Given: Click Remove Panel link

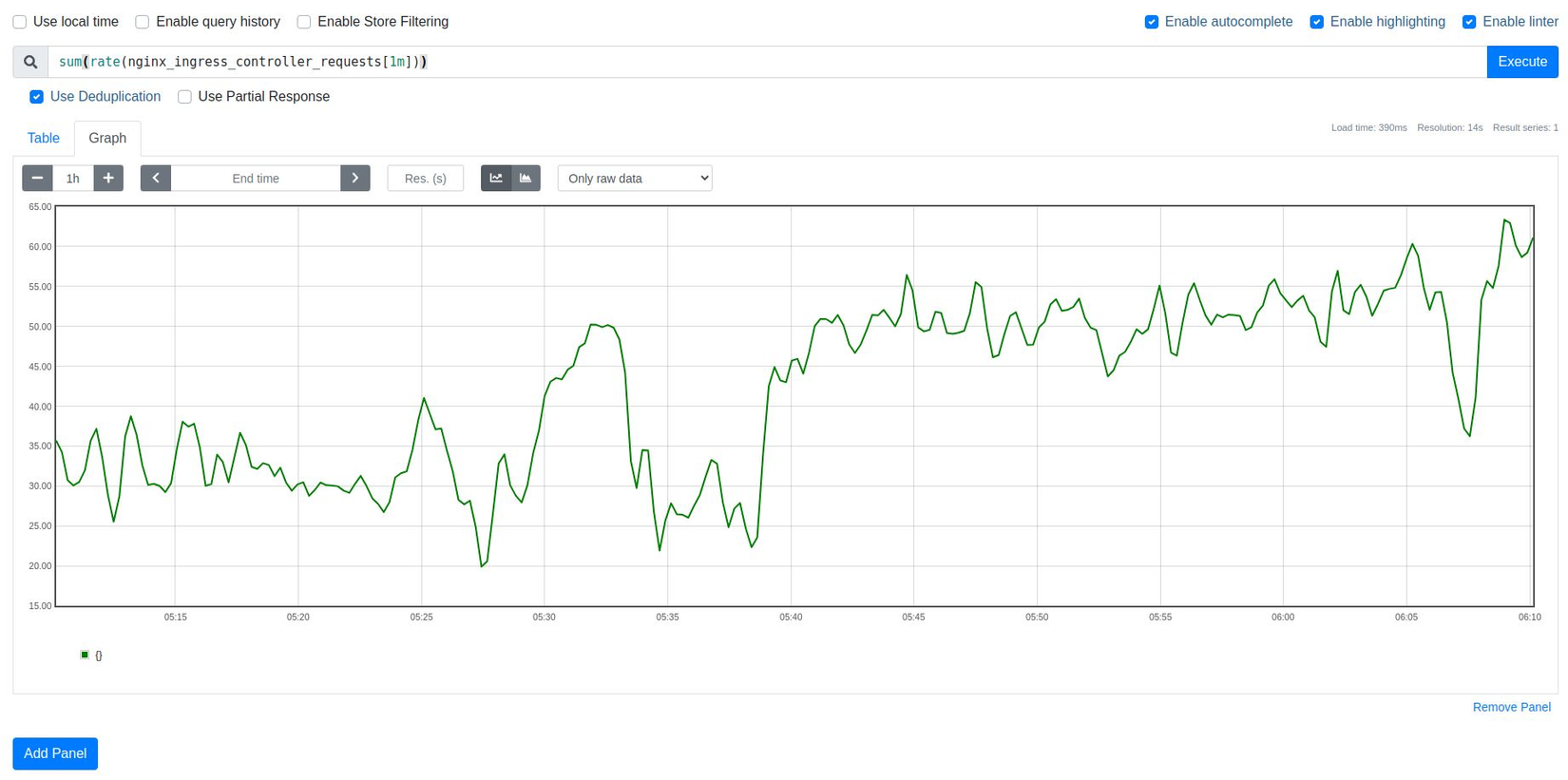Looking at the screenshot, I should 1511,707.
